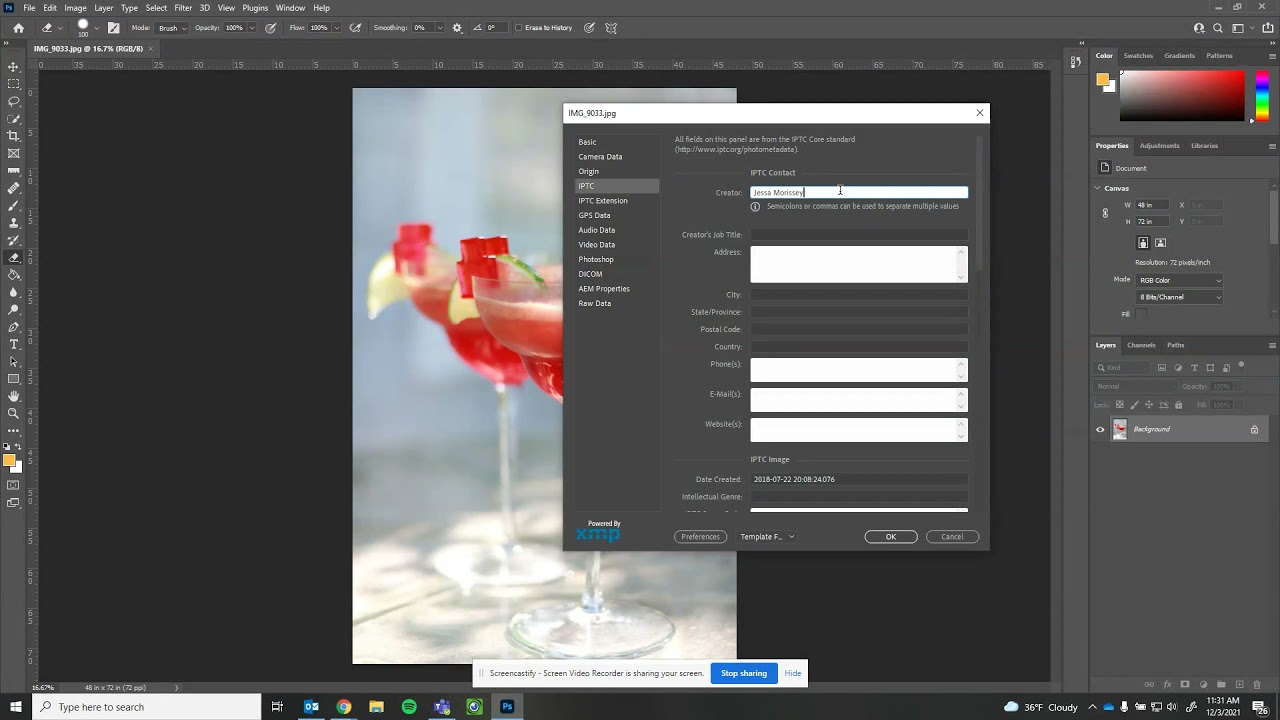Select the Move tool
The height and width of the screenshot is (720, 1280).
point(13,66)
